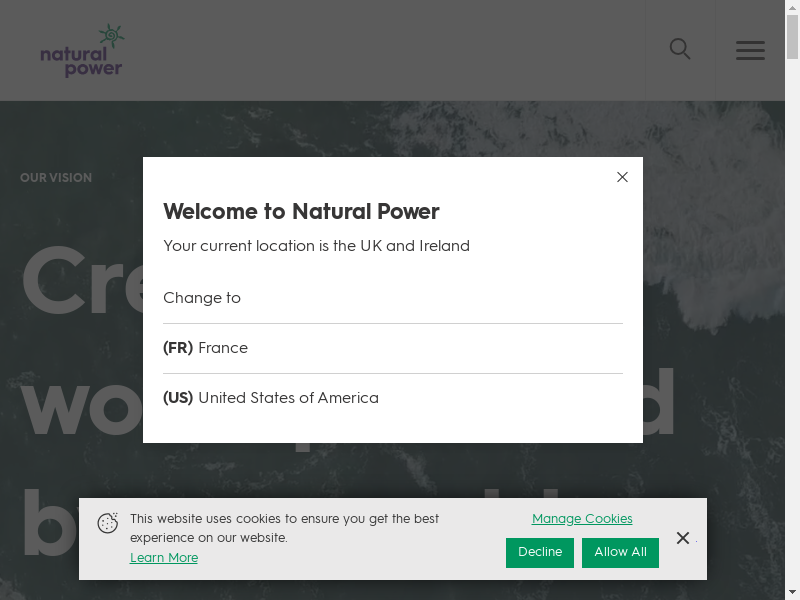Screen dimensions: 800x600
Task: Open the search magnifier icon
Action: 680,49
